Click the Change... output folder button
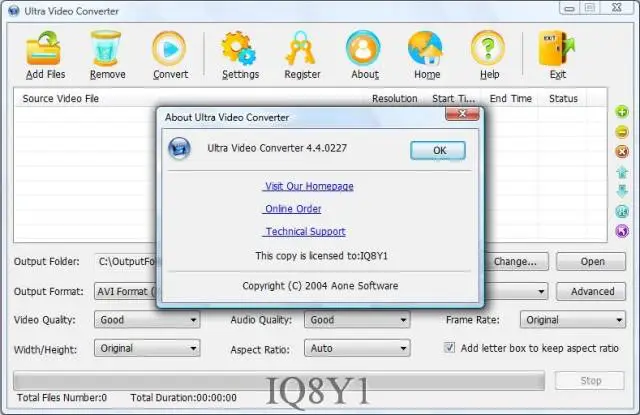640x415 pixels. point(516,262)
